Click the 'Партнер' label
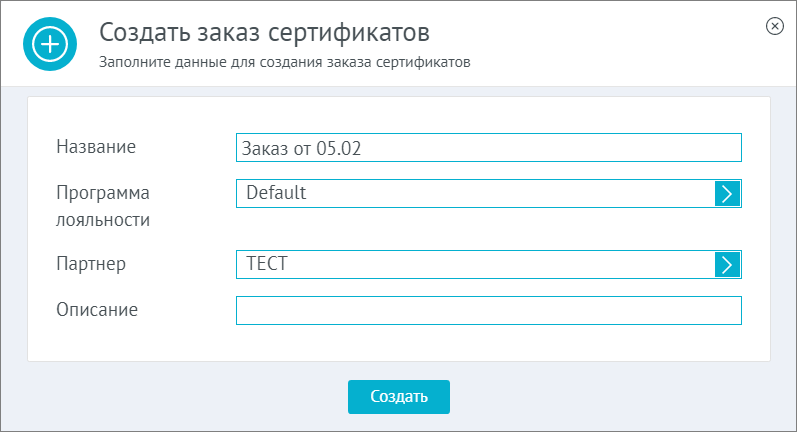Image resolution: width=797 pixels, height=432 pixels. coord(91,264)
